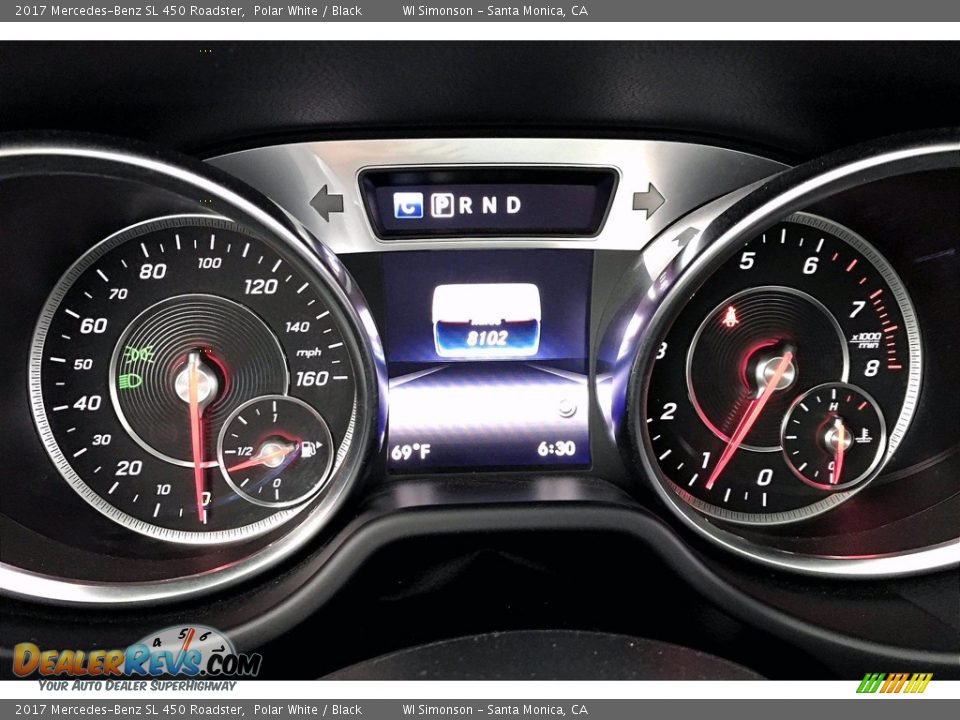Image resolution: width=960 pixels, height=720 pixels.
Task: Click the 160 mark on speedometer
Action: 312,379
